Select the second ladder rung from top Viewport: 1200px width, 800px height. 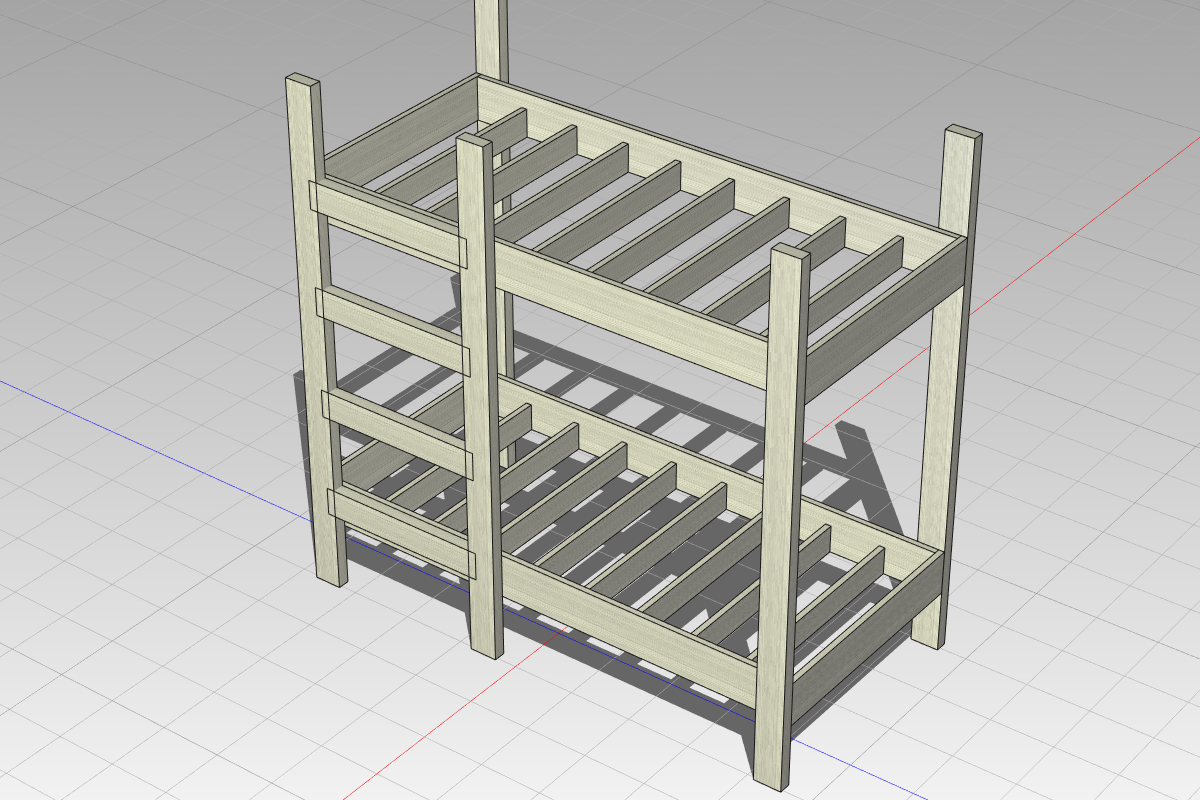tap(392, 330)
